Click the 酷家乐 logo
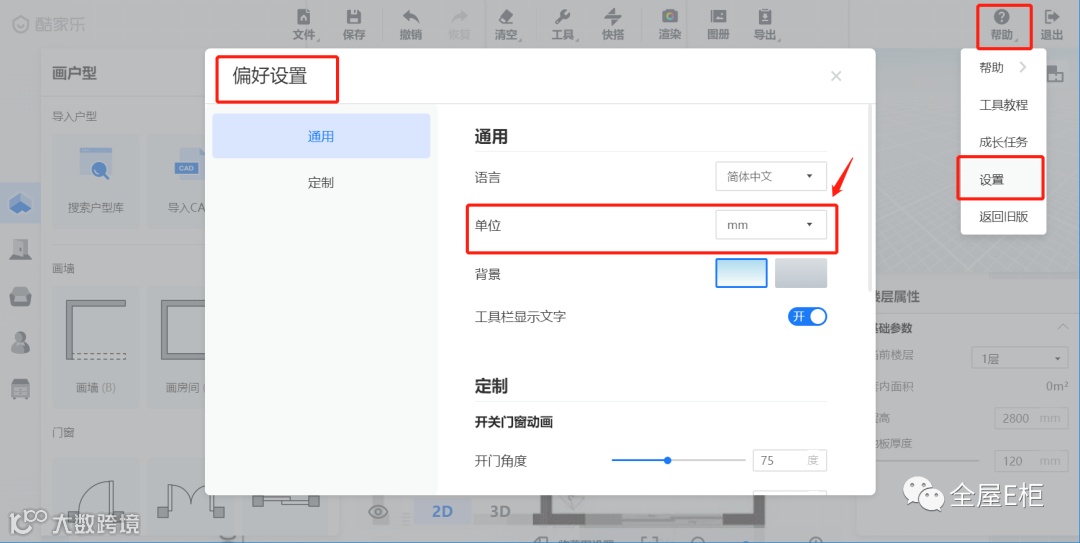The width and height of the screenshot is (1080, 543). 50,25
